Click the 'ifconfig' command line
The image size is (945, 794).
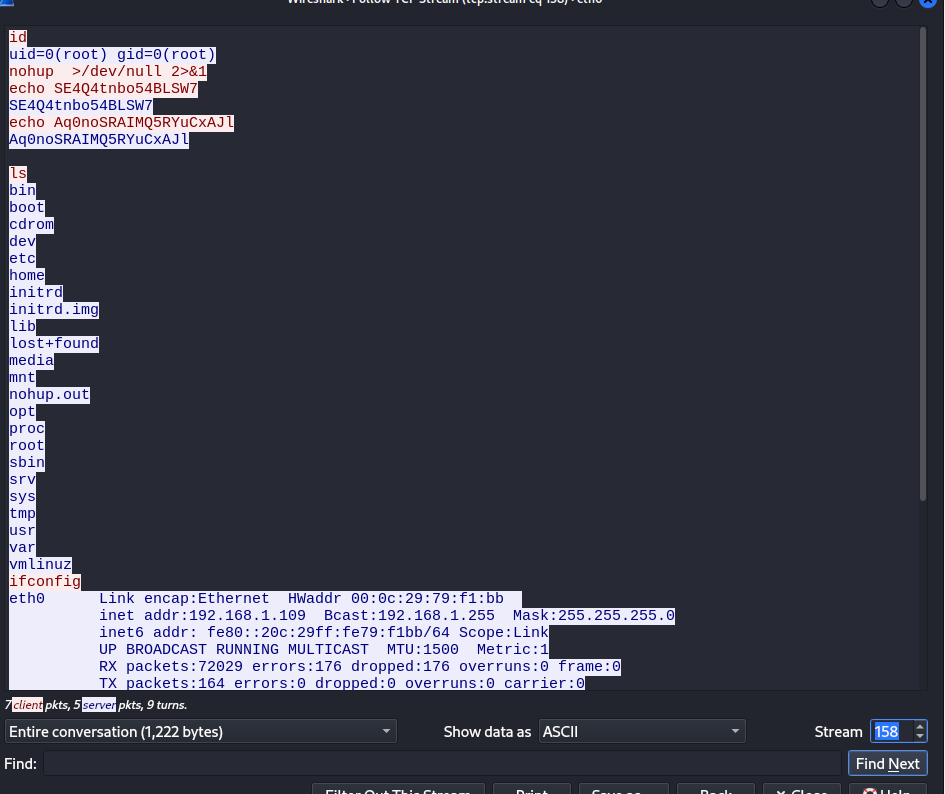[45, 581]
